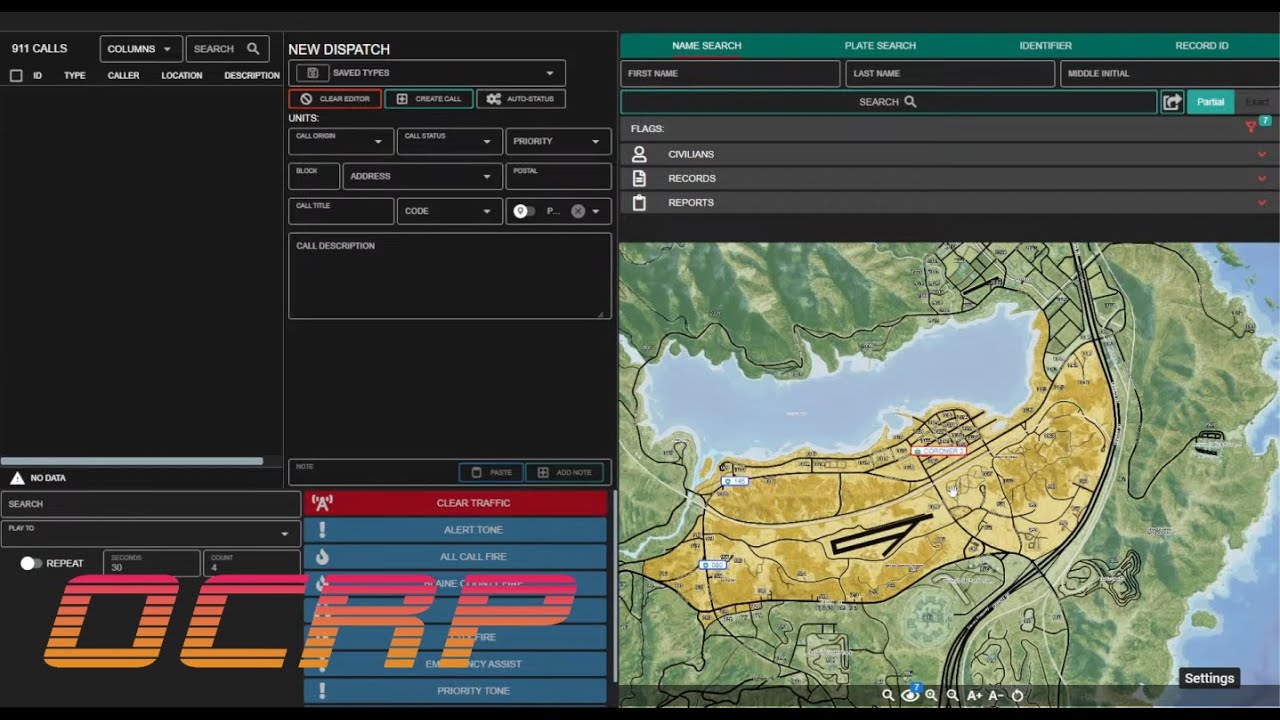Click the map reset/refresh icon
1280x720 pixels.
tap(1018, 695)
